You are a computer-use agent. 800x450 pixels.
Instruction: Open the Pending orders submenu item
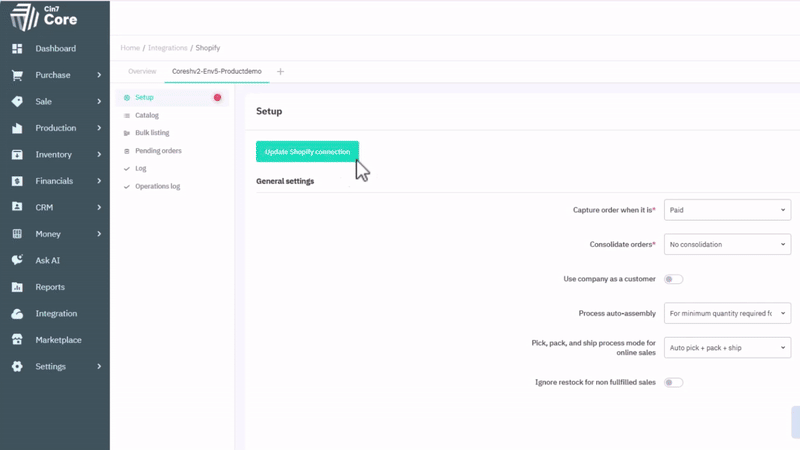[x=158, y=151]
